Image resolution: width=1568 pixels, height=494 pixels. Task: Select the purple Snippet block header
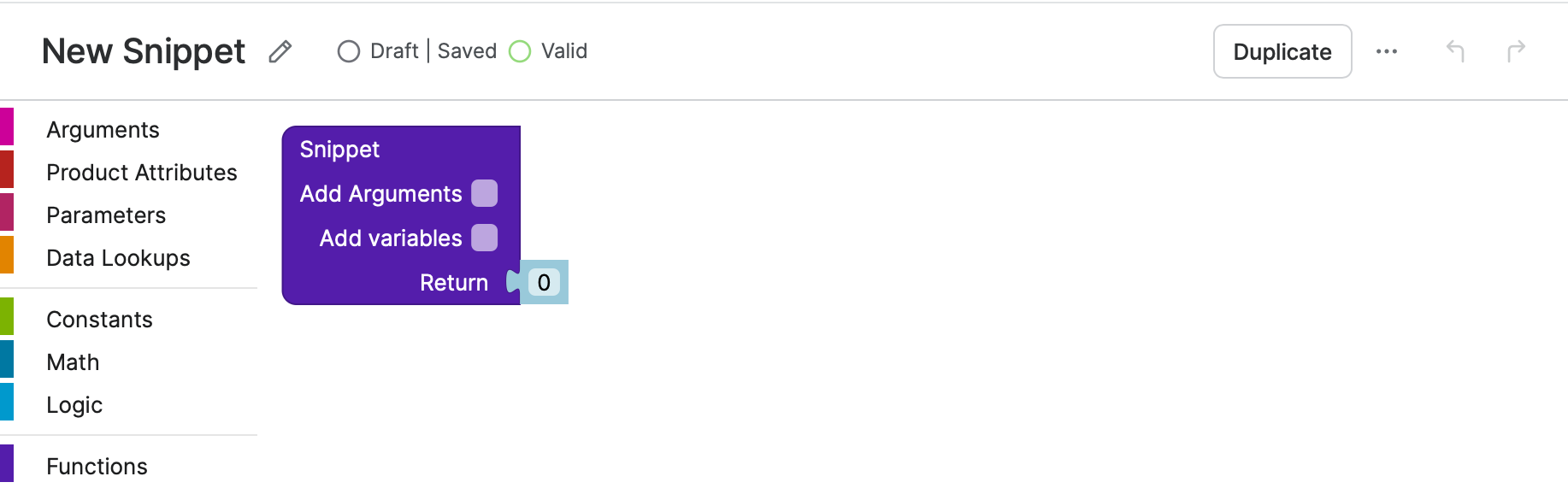pyautogui.click(x=339, y=149)
